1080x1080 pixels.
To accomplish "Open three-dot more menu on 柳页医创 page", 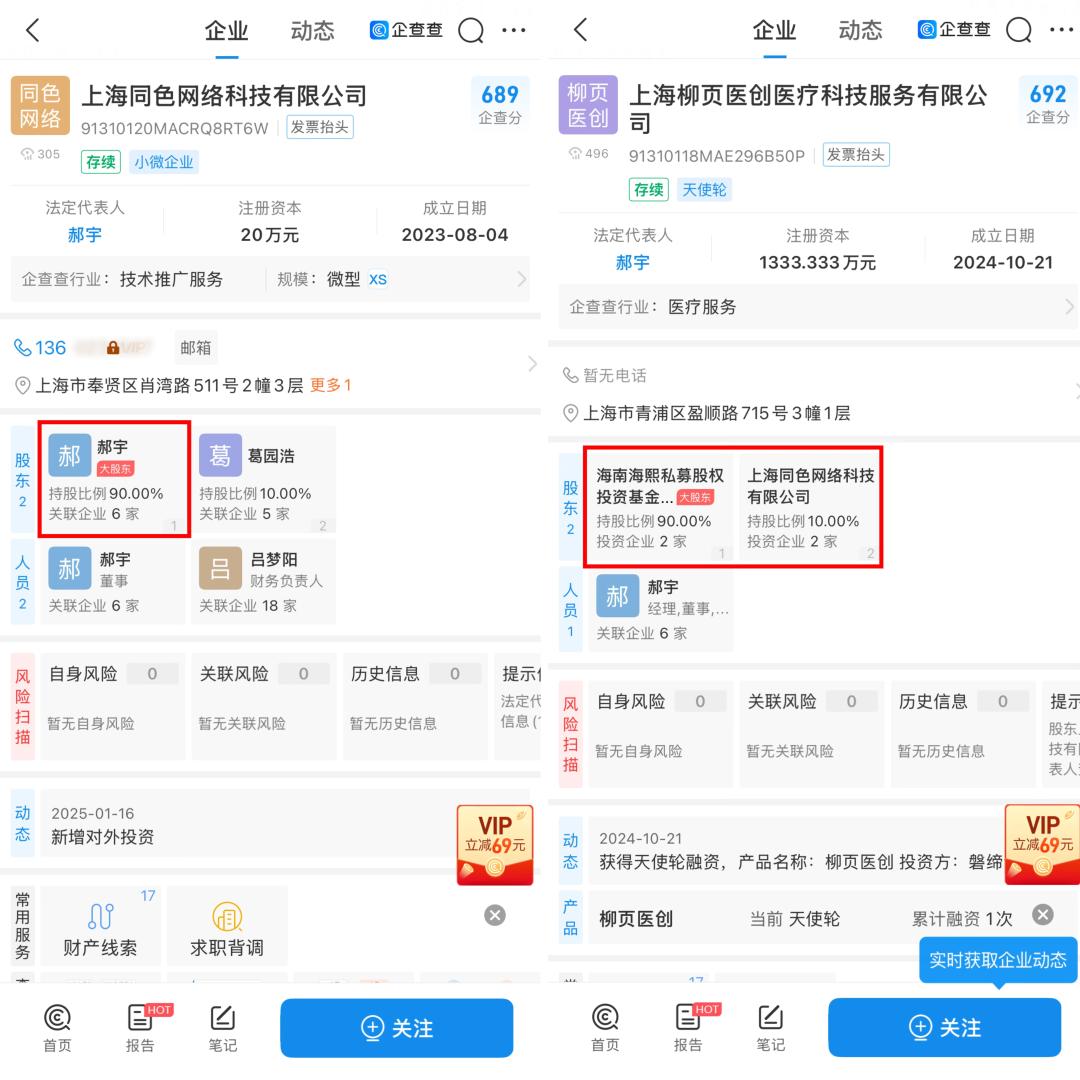I will (x=1061, y=30).
